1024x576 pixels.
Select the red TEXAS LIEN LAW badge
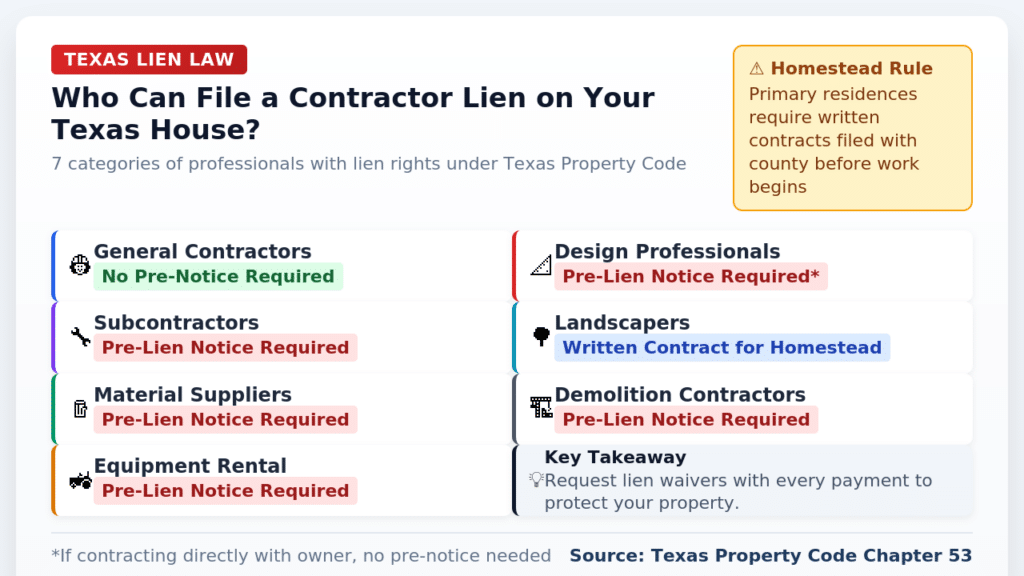pyautogui.click(x=149, y=60)
